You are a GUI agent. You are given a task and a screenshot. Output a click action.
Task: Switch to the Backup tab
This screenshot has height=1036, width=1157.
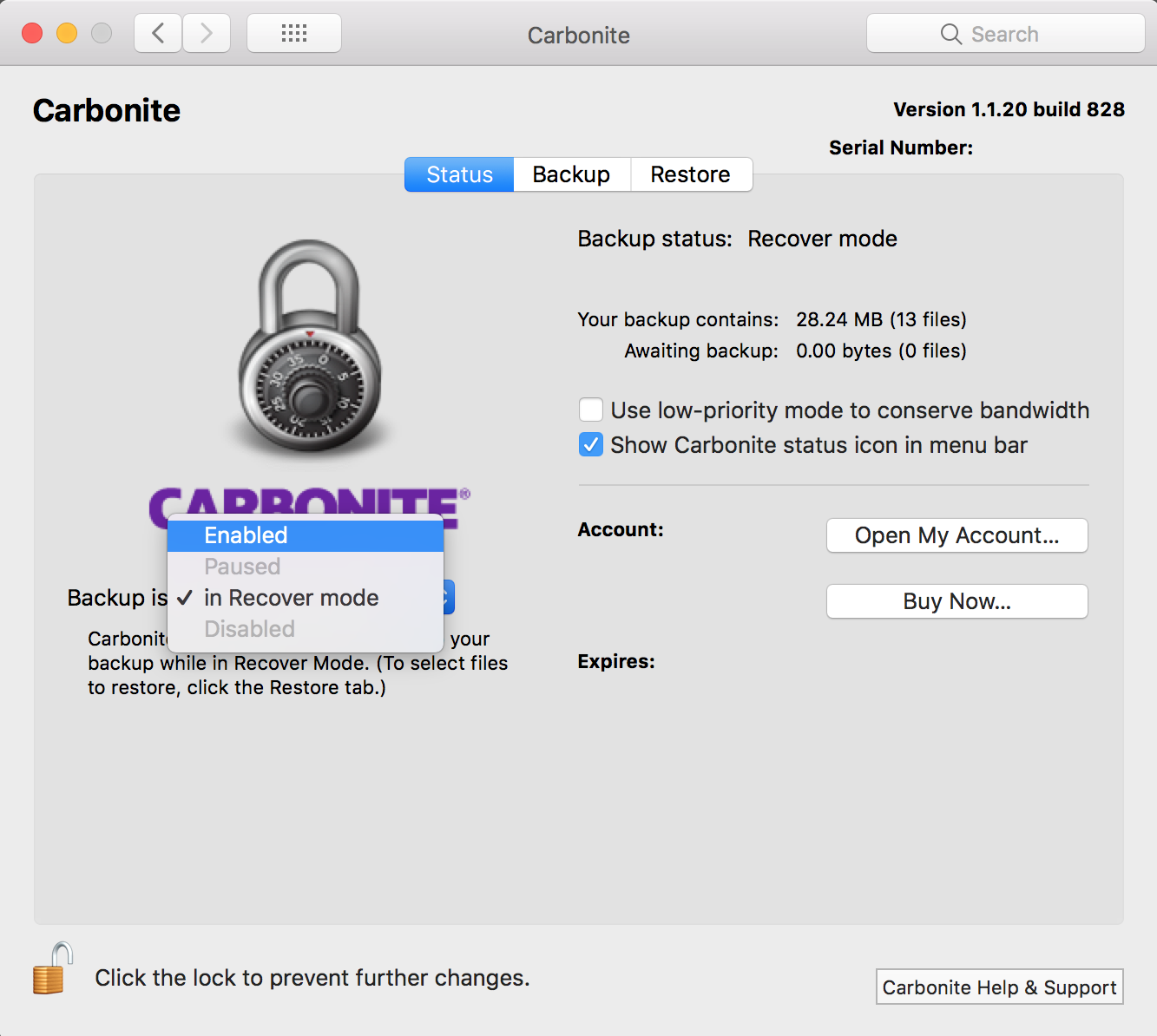click(x=571, y=174)
